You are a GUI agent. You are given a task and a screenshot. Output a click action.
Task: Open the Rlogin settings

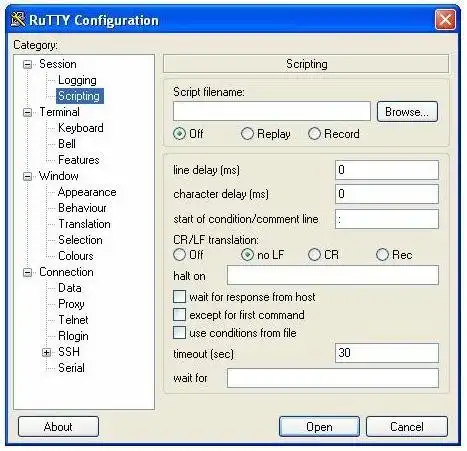tap(73, 336)
